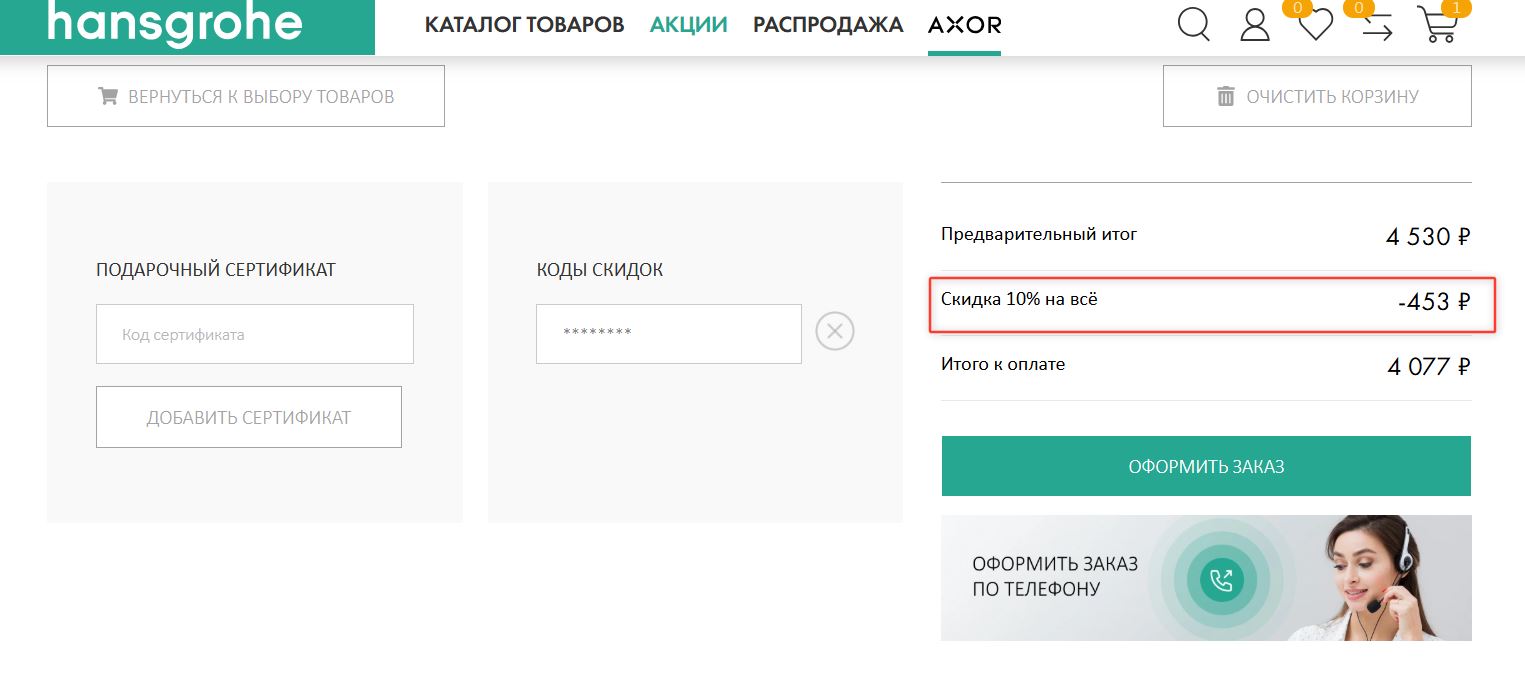1525x697 pixels.
Task: Click the phone call icon in the banner
Action: click(1221, 579)
